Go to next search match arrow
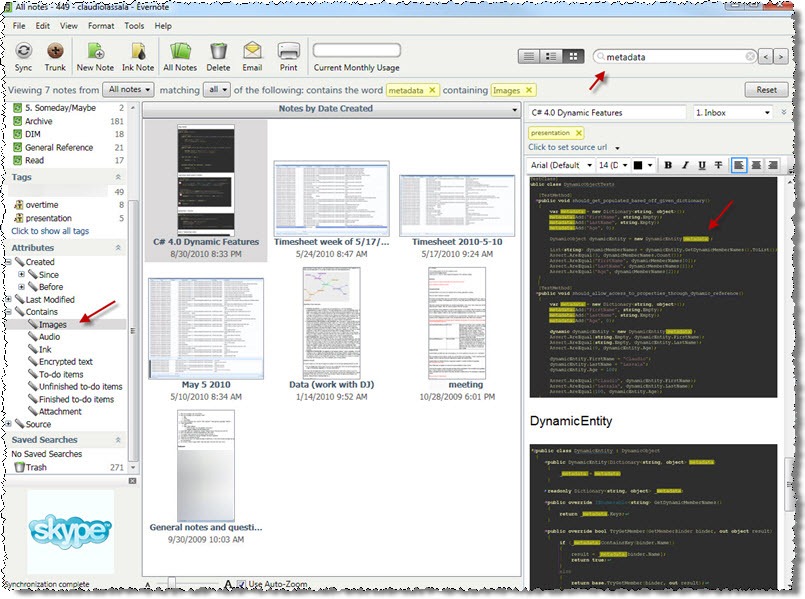The width and height of the screenshot is (805, 599). (781, 56)
